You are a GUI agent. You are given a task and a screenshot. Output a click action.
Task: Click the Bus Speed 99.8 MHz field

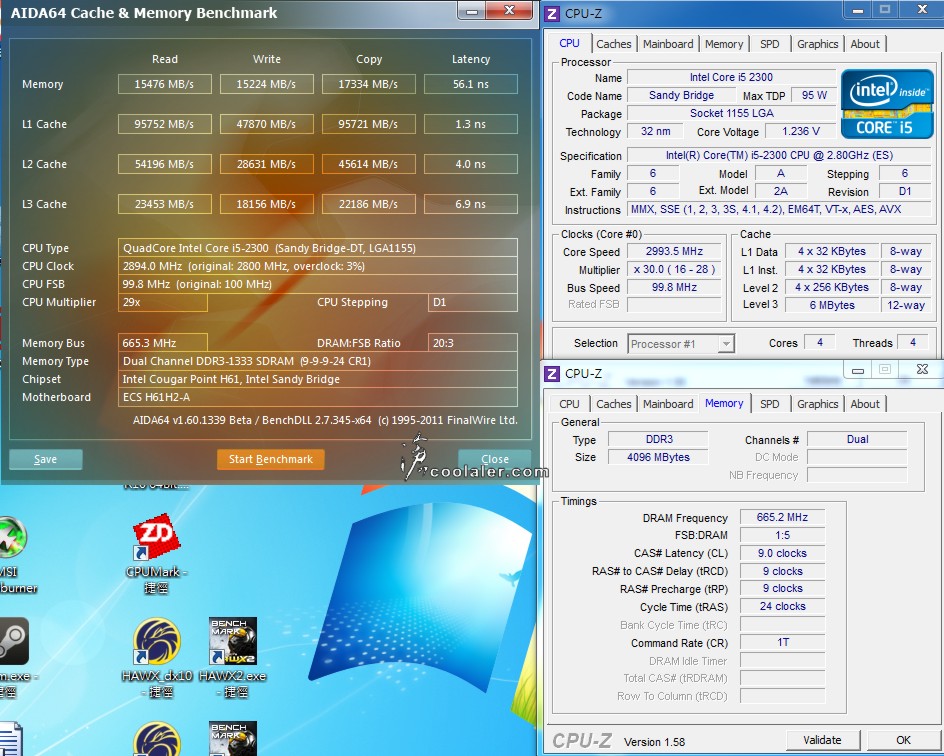tap(674, 287)
